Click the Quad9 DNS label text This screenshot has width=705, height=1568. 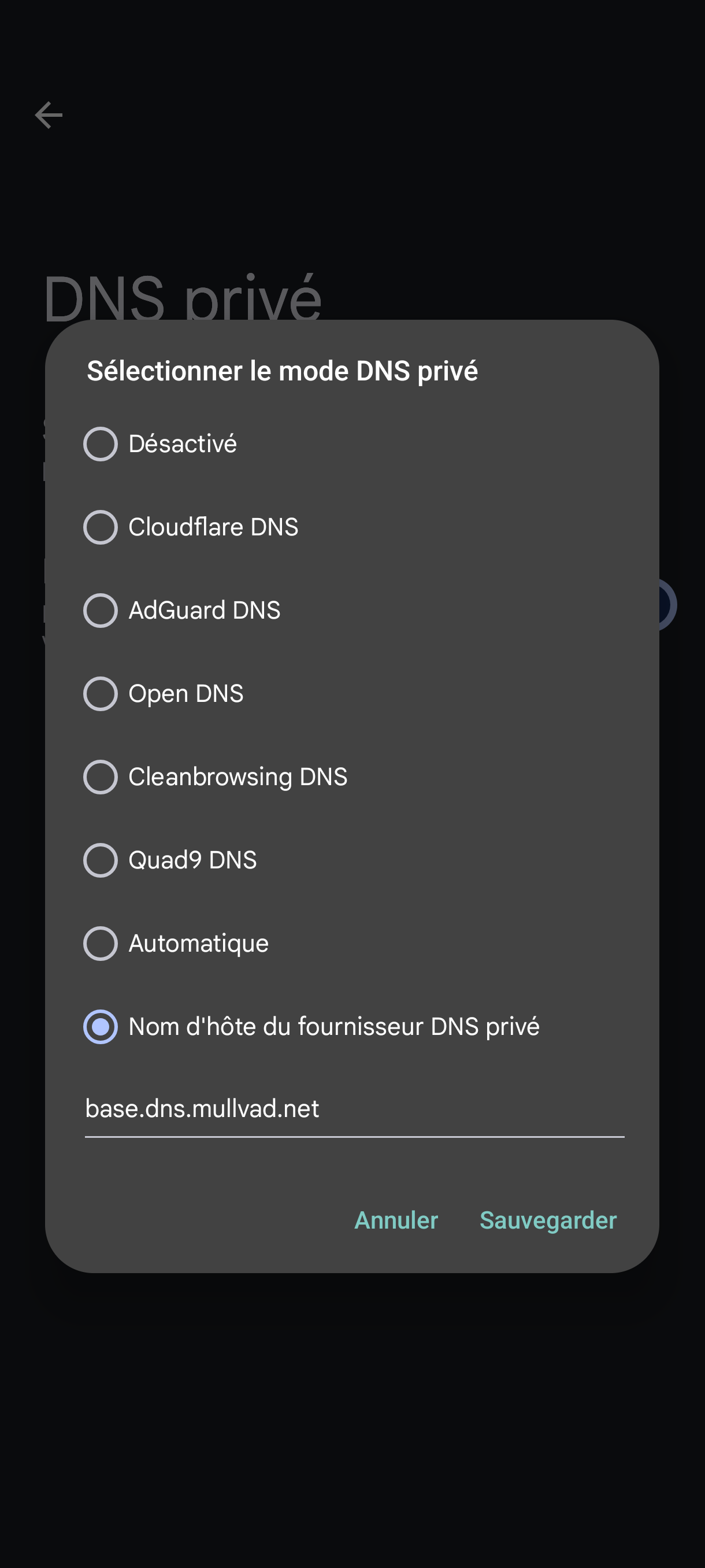[x=193, y=860]
